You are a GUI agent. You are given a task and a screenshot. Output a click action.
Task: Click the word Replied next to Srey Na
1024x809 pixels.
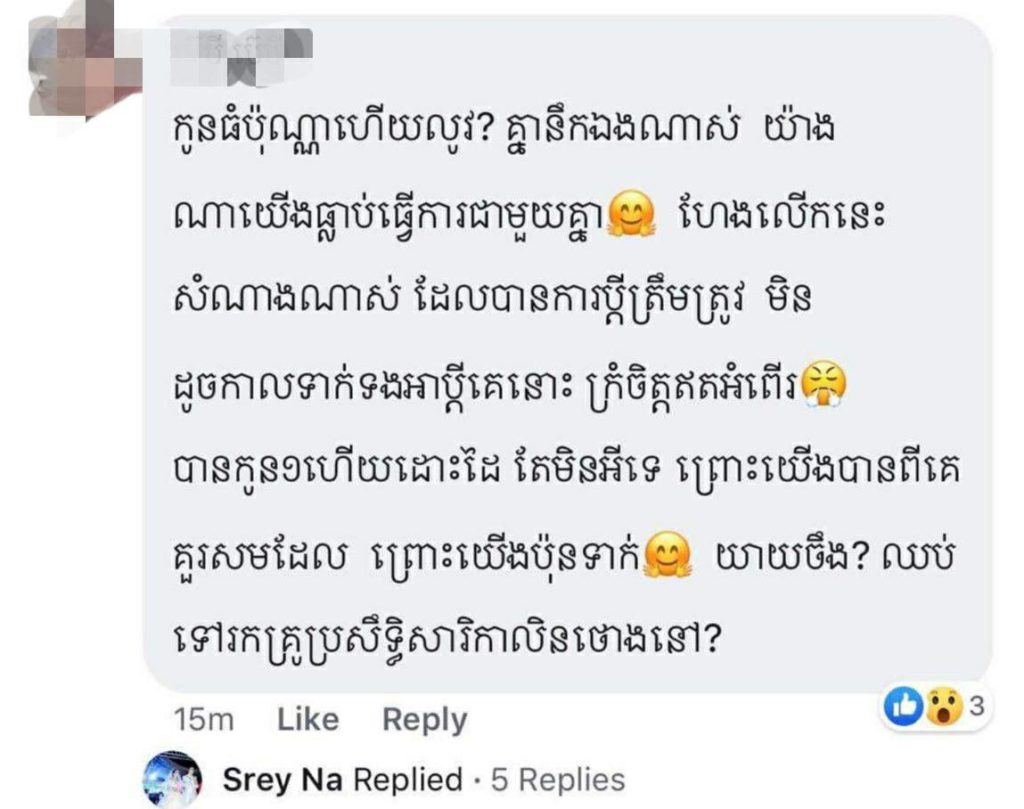[408, 780]
